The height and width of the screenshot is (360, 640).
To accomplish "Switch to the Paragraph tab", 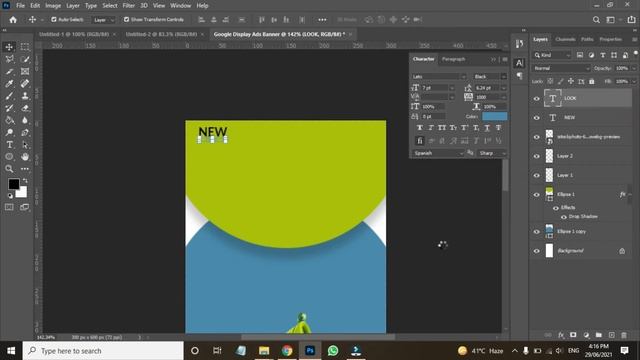I will click(453, 59).
